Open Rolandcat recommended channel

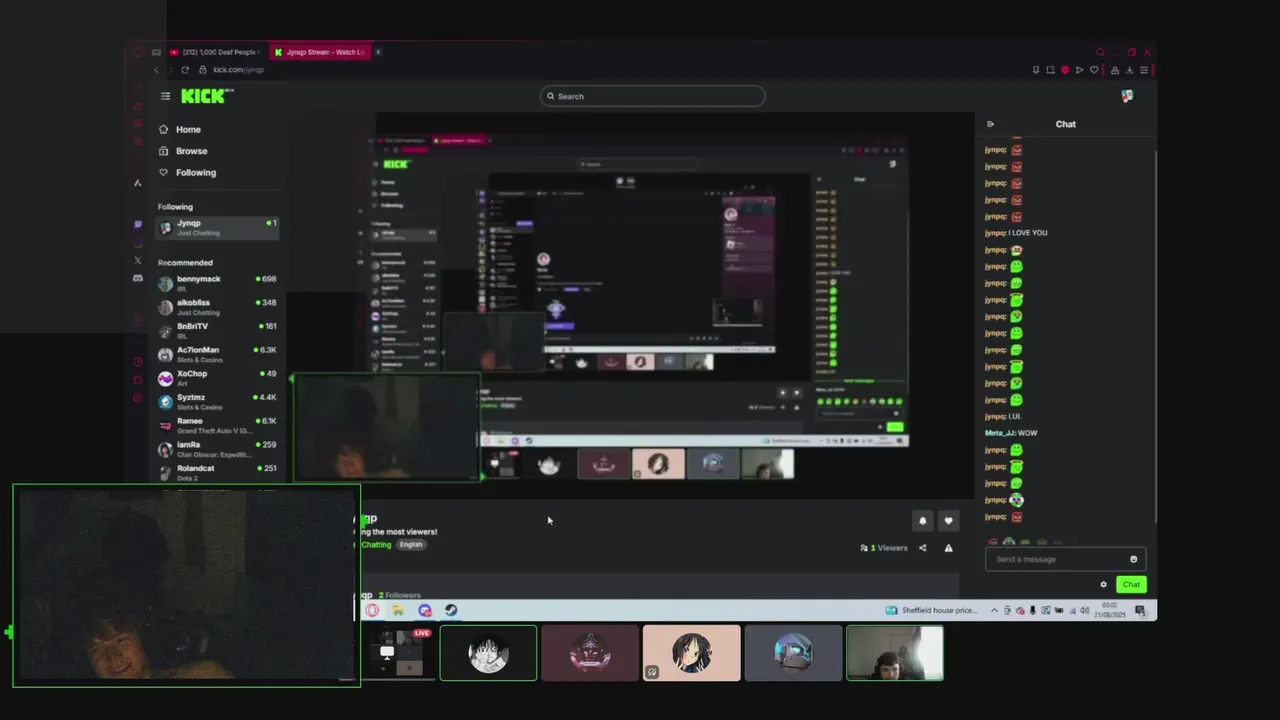pos(217,472)
